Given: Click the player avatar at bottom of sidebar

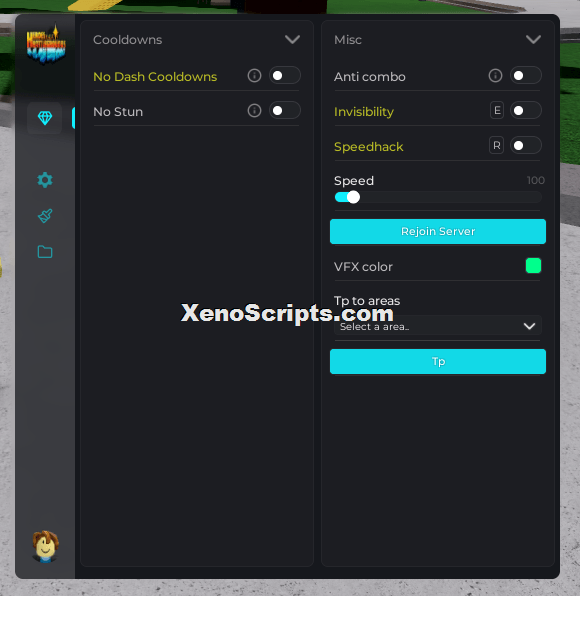Looking at the screenshot, I should point(46,546).
